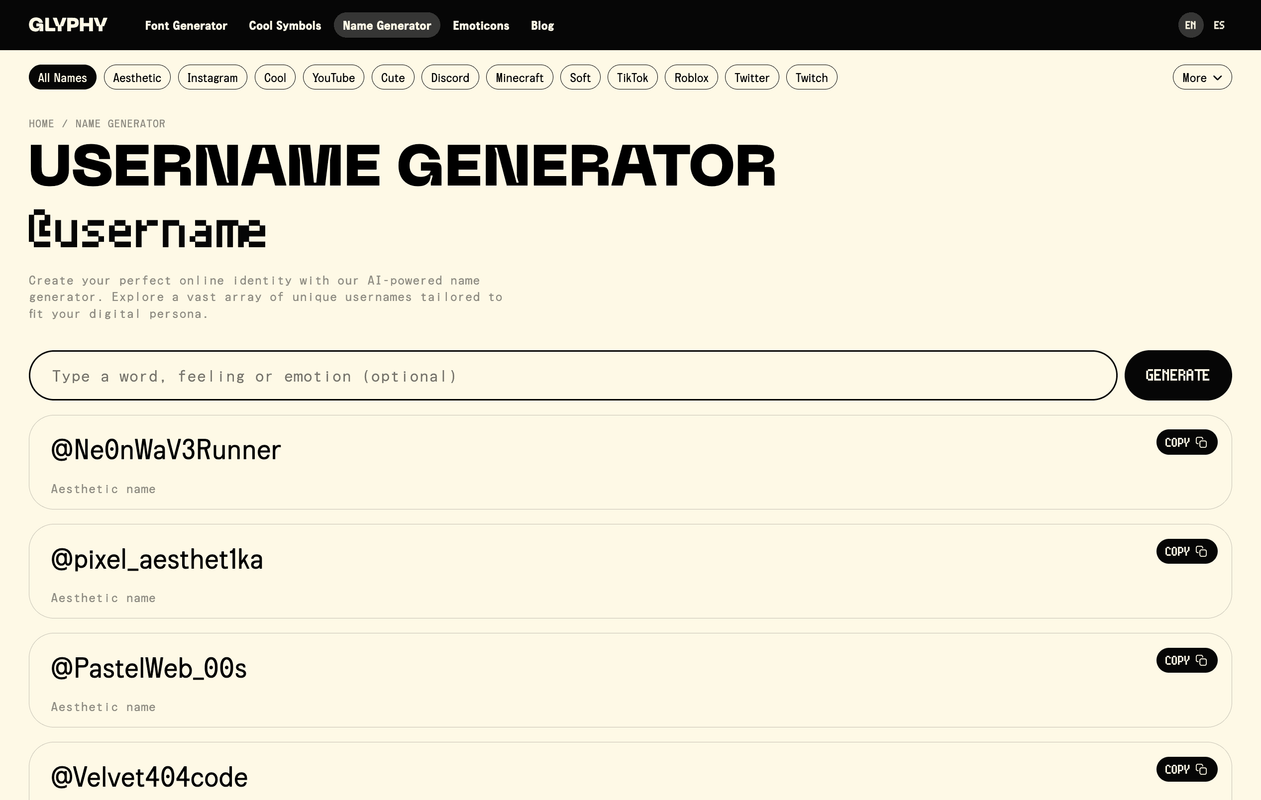The height and width of the screenshot is (800, 1261).
Task: Open Blog nav item
Action: tap(542, 25)
